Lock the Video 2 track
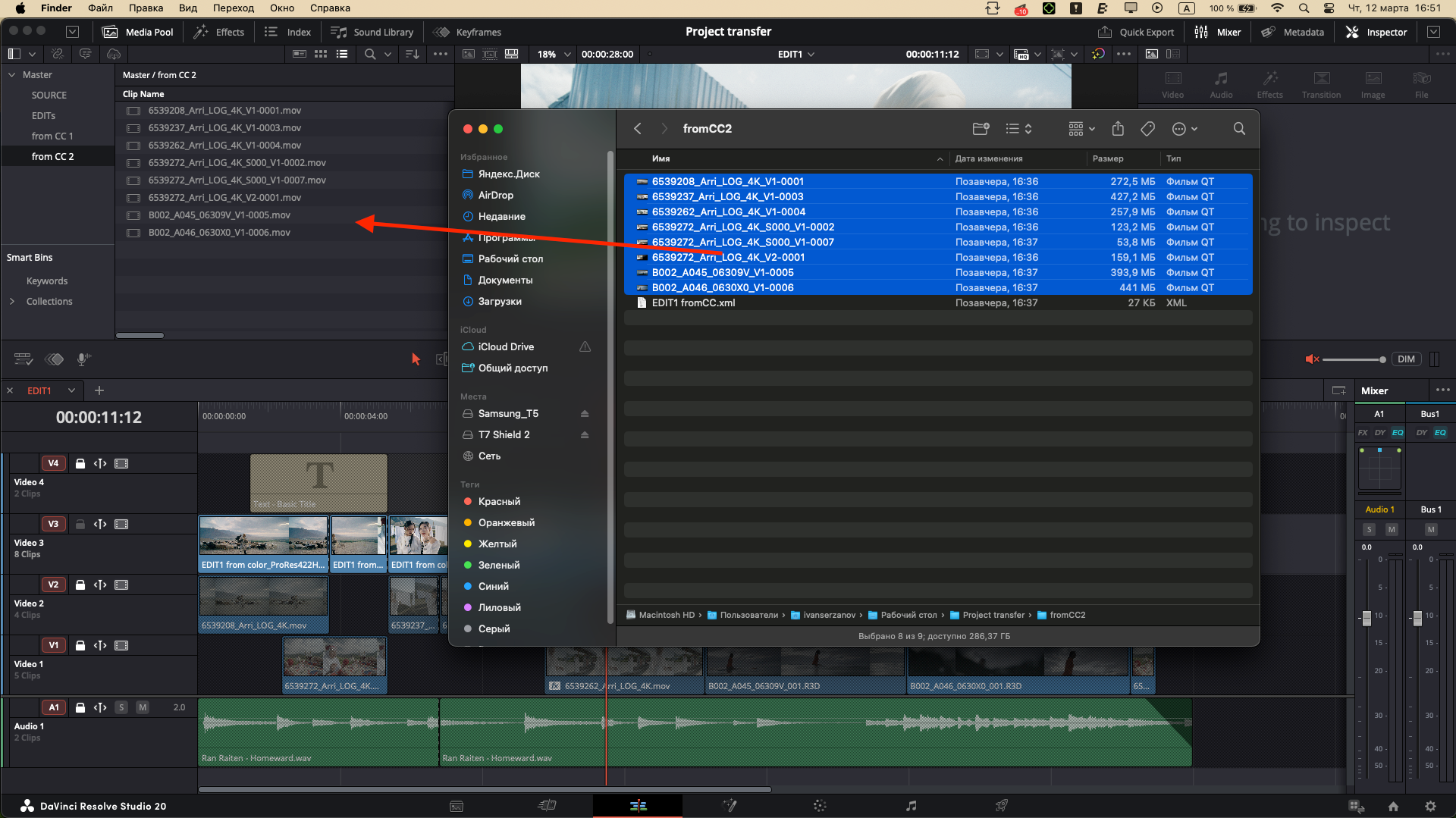The width and height of the screenshot is (1456, 818). point(80,585)
